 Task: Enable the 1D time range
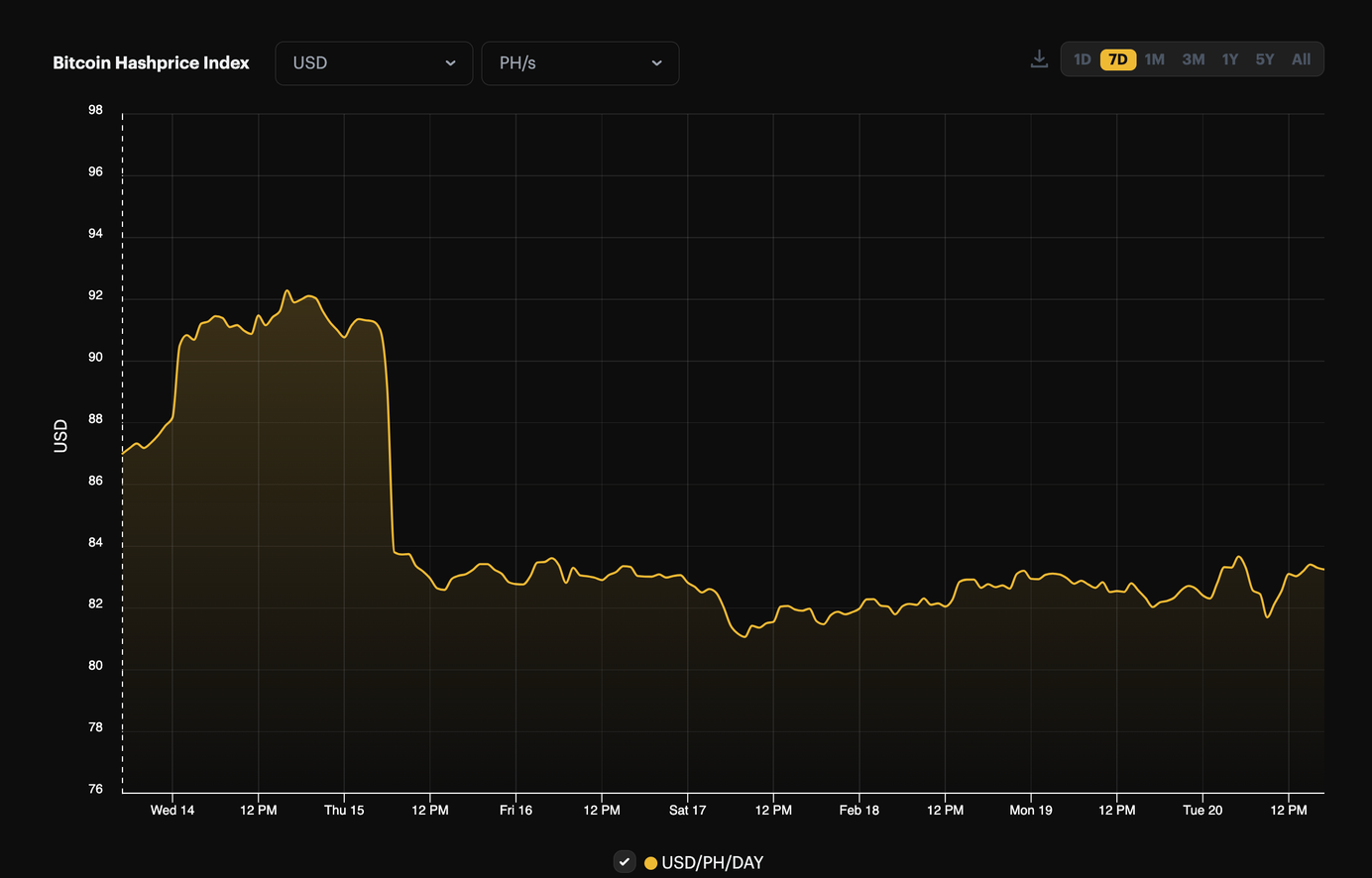(x=1082, y=58)
